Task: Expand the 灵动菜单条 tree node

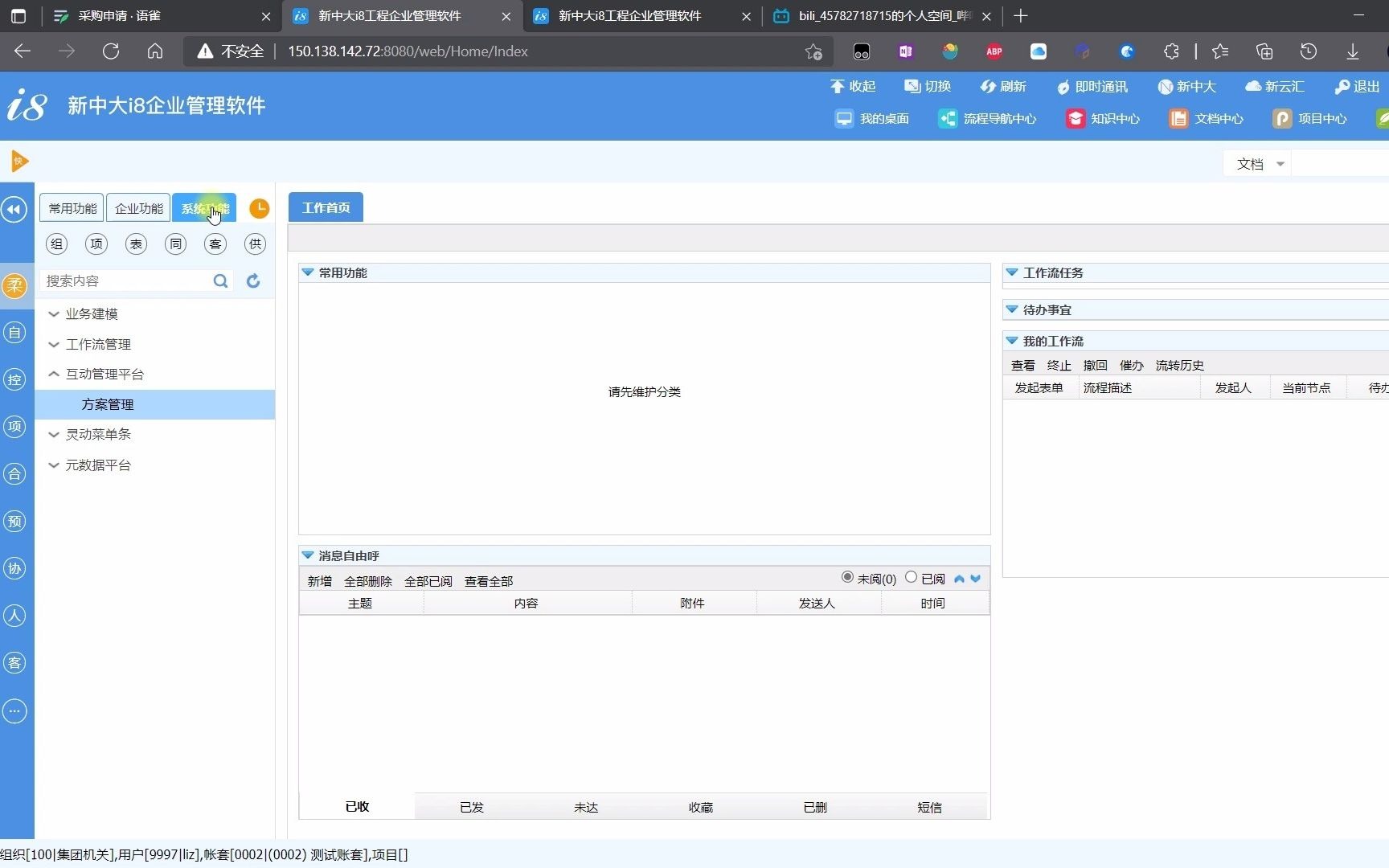Action: [54, 435]
